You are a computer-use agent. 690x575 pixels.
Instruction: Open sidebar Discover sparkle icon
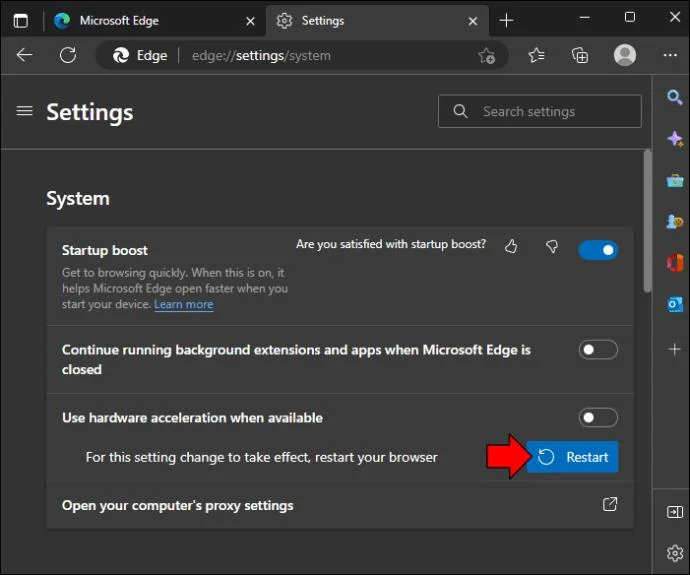675,139
